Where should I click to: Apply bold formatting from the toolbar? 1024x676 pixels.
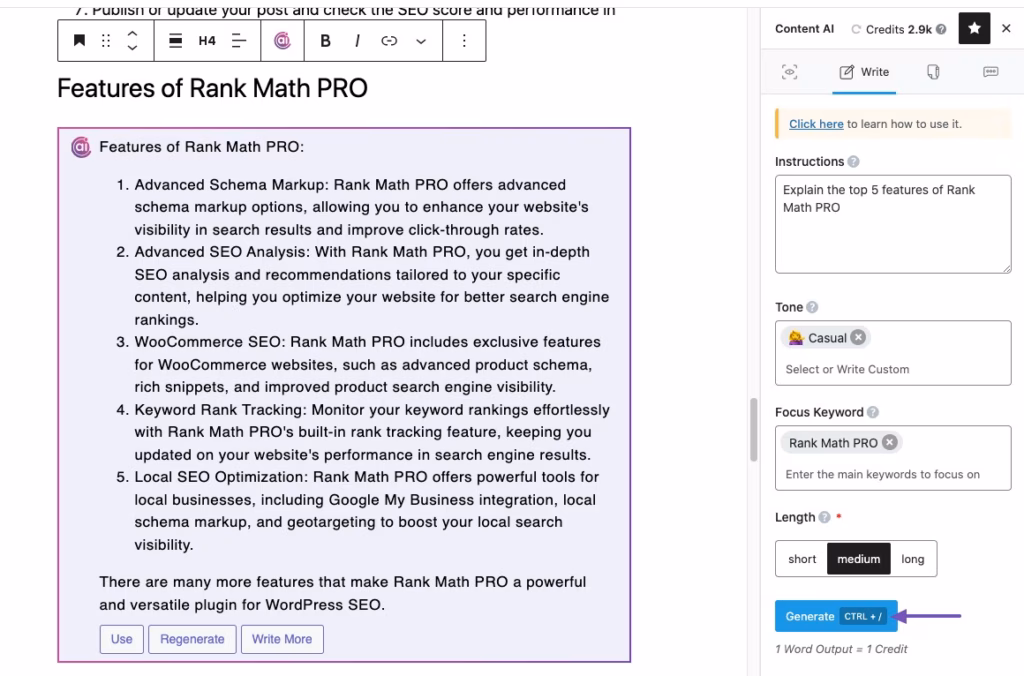click(324, 40)
